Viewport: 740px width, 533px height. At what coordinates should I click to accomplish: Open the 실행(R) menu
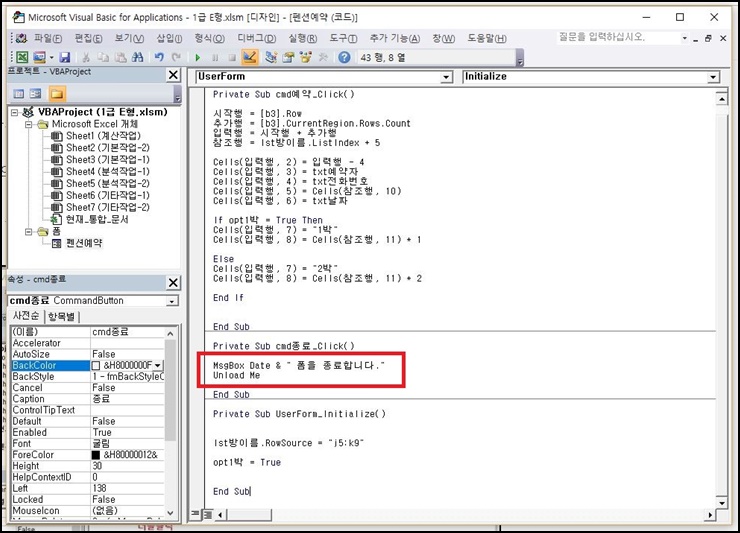click(x=303, y=38)
